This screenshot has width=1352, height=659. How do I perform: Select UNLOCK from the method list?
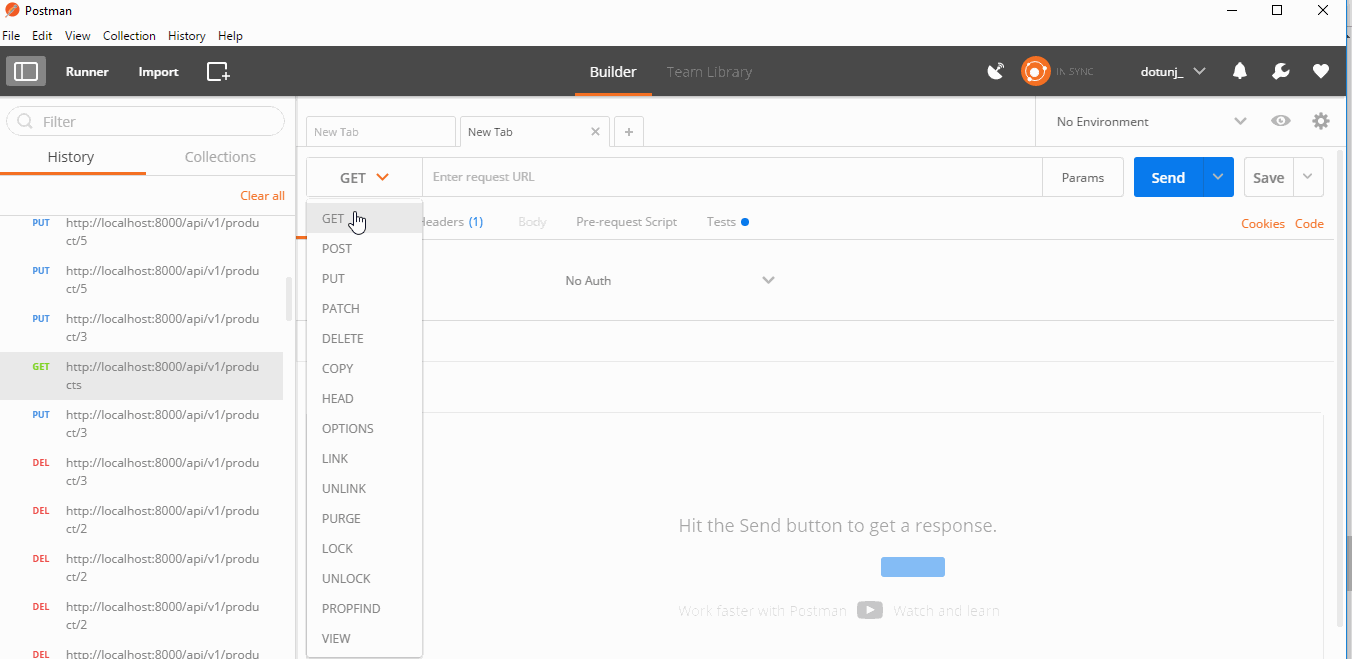[364, 578]
